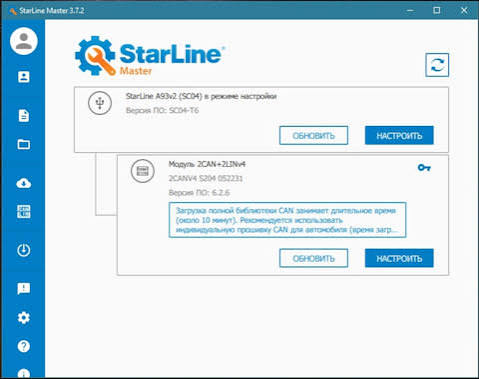Open settings gear in sidebar
Image resolution: width=479 pixels, height=379 pixels.
click(x=24, y=318)
